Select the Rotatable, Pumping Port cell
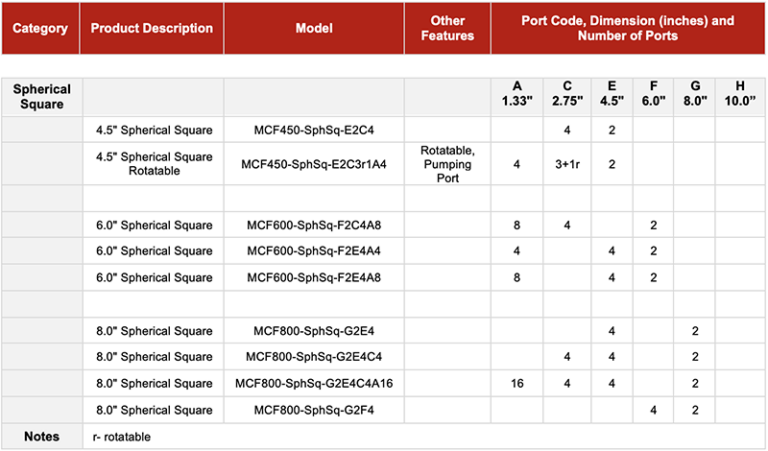 click(x=447, y=164)
